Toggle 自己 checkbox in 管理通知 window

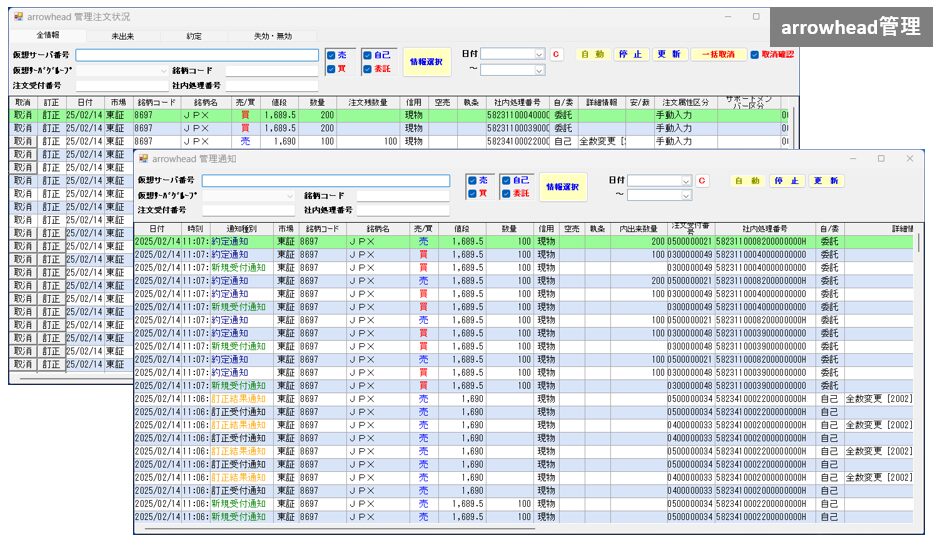(x=507, y=180)
